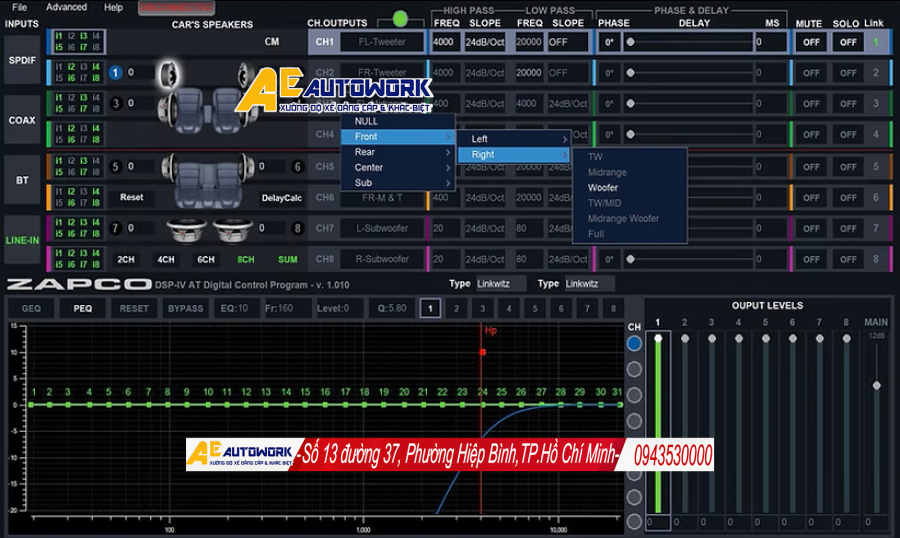Select the speaker number 1 badge
Viewport: 900px width, 538px height.
click(x=115, y=72)
